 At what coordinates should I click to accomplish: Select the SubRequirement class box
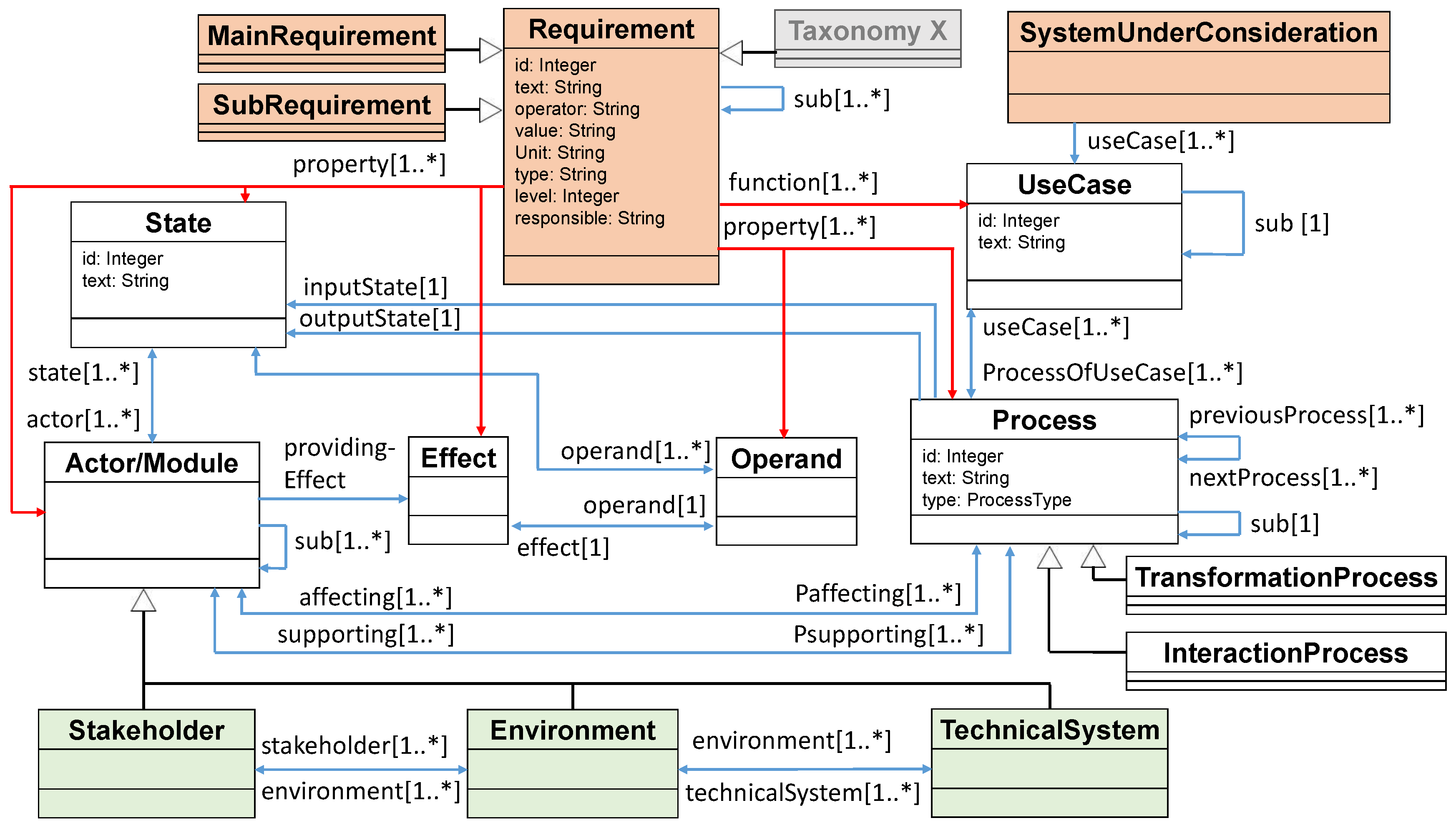[x=321, y=105]
